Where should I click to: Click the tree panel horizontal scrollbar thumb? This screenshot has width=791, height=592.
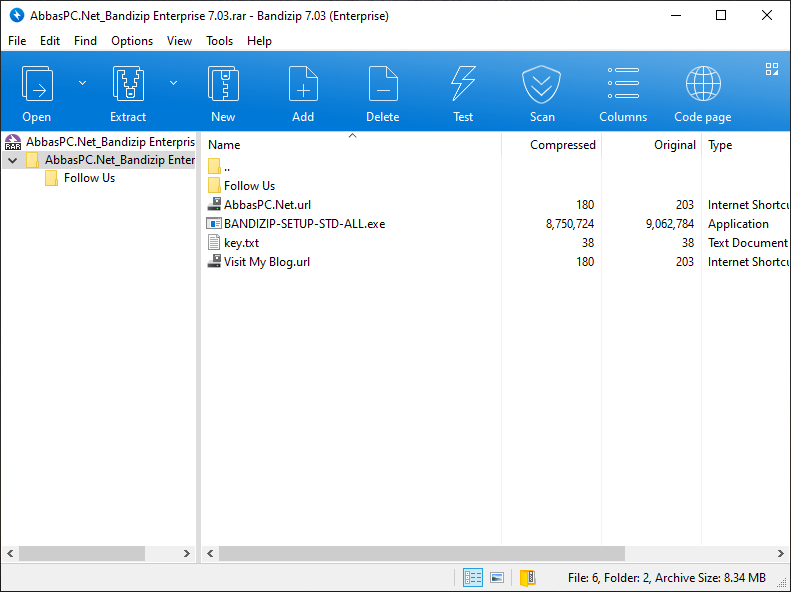coord(82,553)
